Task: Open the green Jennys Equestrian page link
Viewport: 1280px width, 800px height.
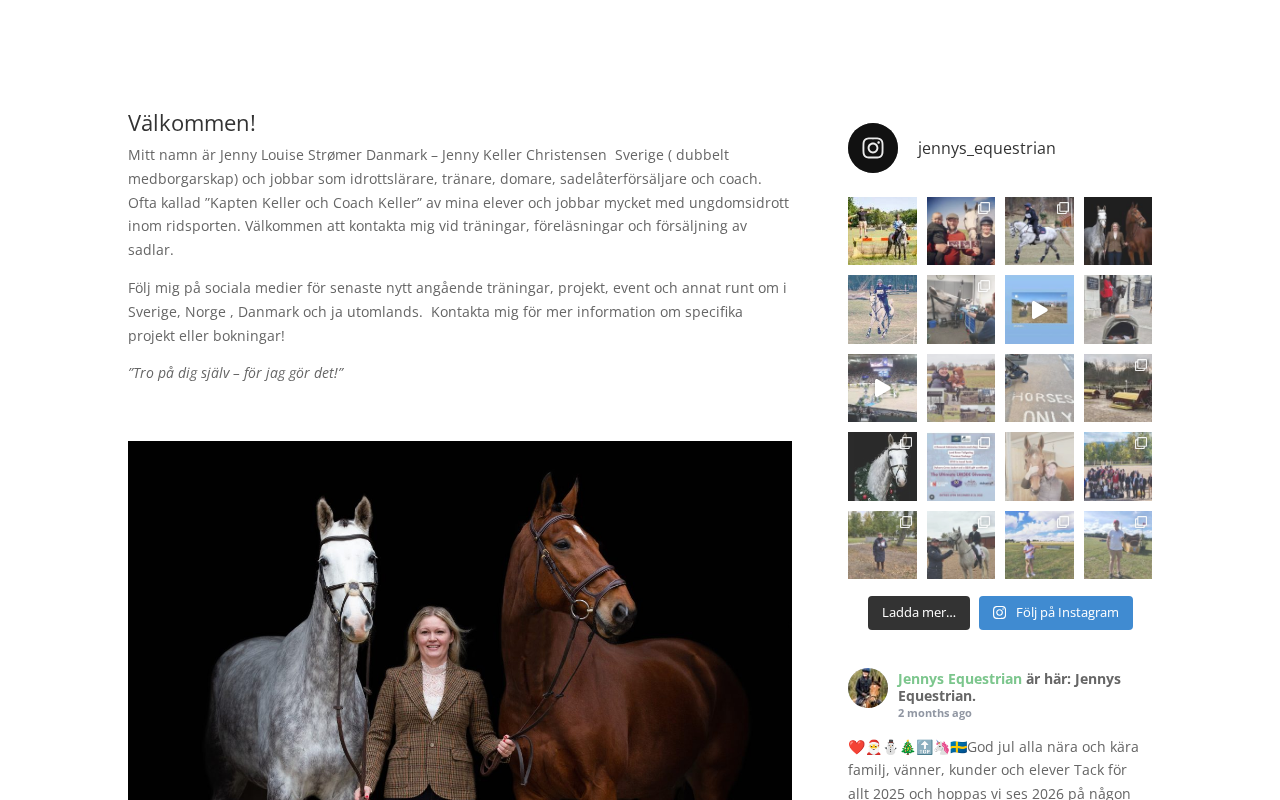Action: tap(960, 678)
